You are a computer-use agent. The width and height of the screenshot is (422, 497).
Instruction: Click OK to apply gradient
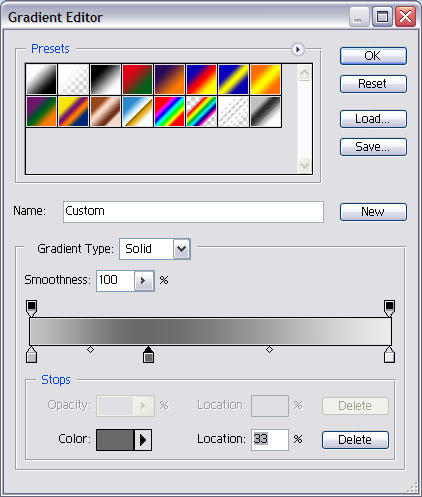pos(373,56)
